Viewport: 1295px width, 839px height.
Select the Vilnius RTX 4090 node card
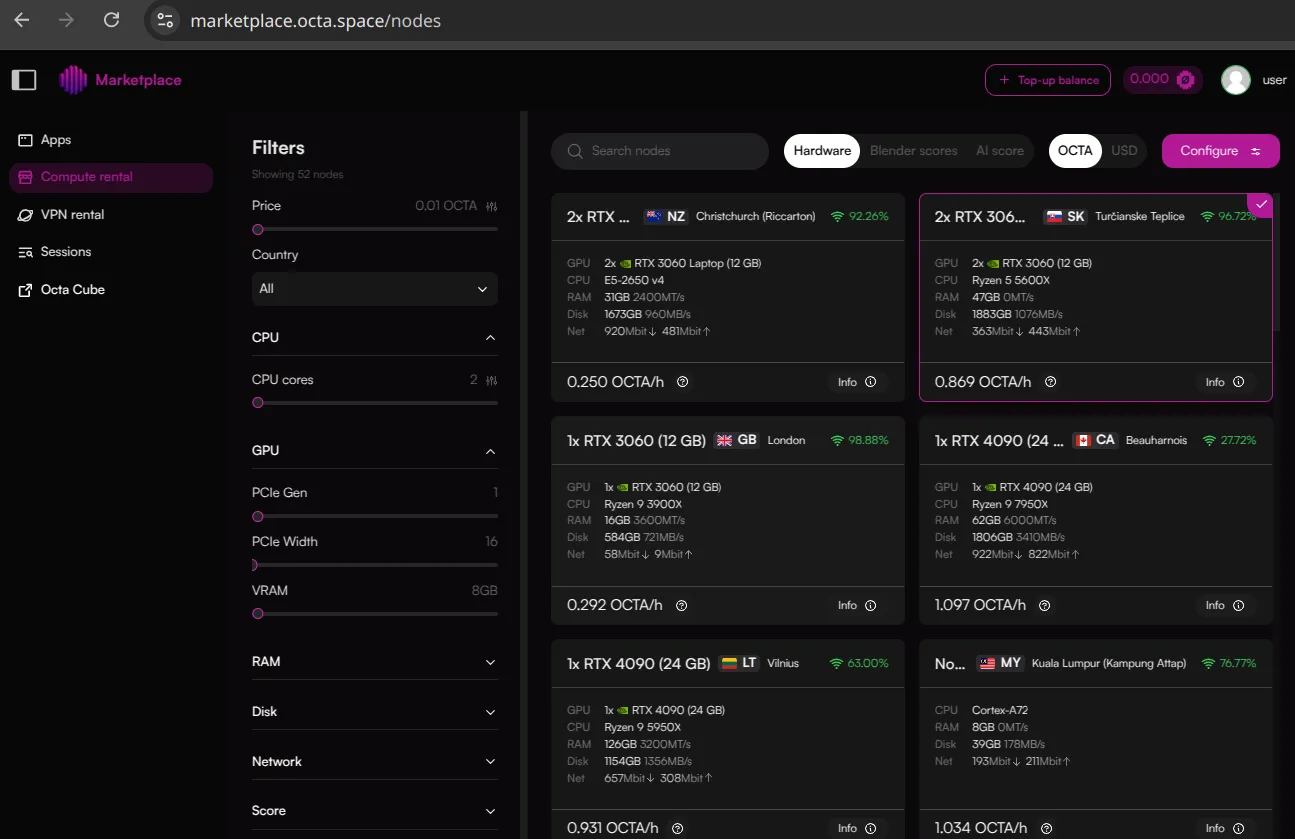click(728, 740)
